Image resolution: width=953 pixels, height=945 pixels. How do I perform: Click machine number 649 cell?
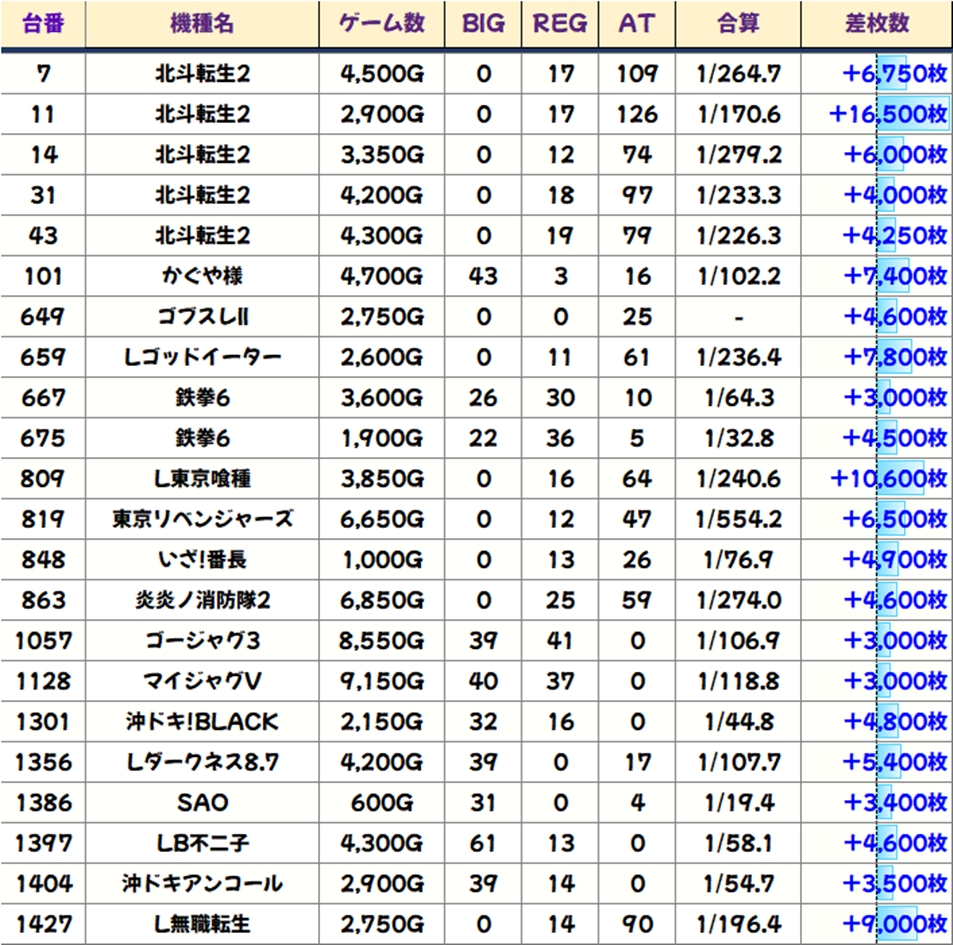point(44,317)
